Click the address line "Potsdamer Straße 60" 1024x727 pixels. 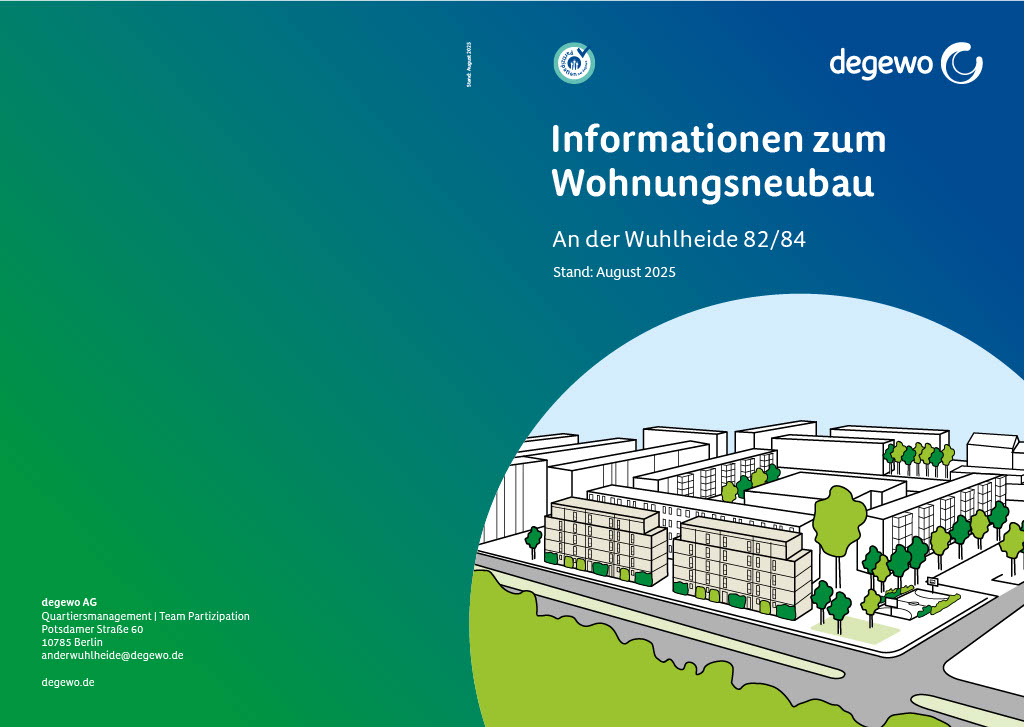tap(92, 629)
